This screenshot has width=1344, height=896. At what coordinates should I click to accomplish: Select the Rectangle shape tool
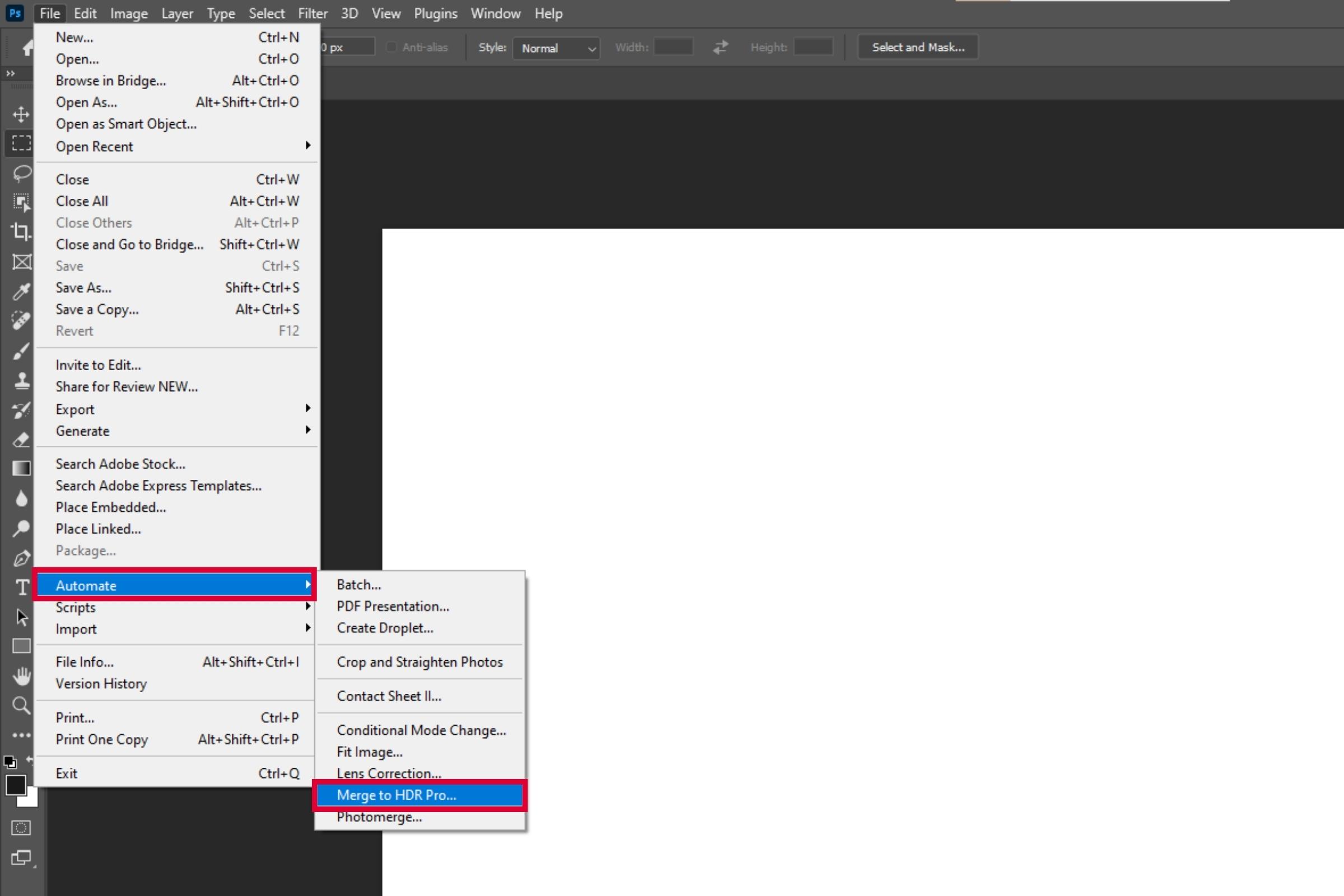(21, 646)
